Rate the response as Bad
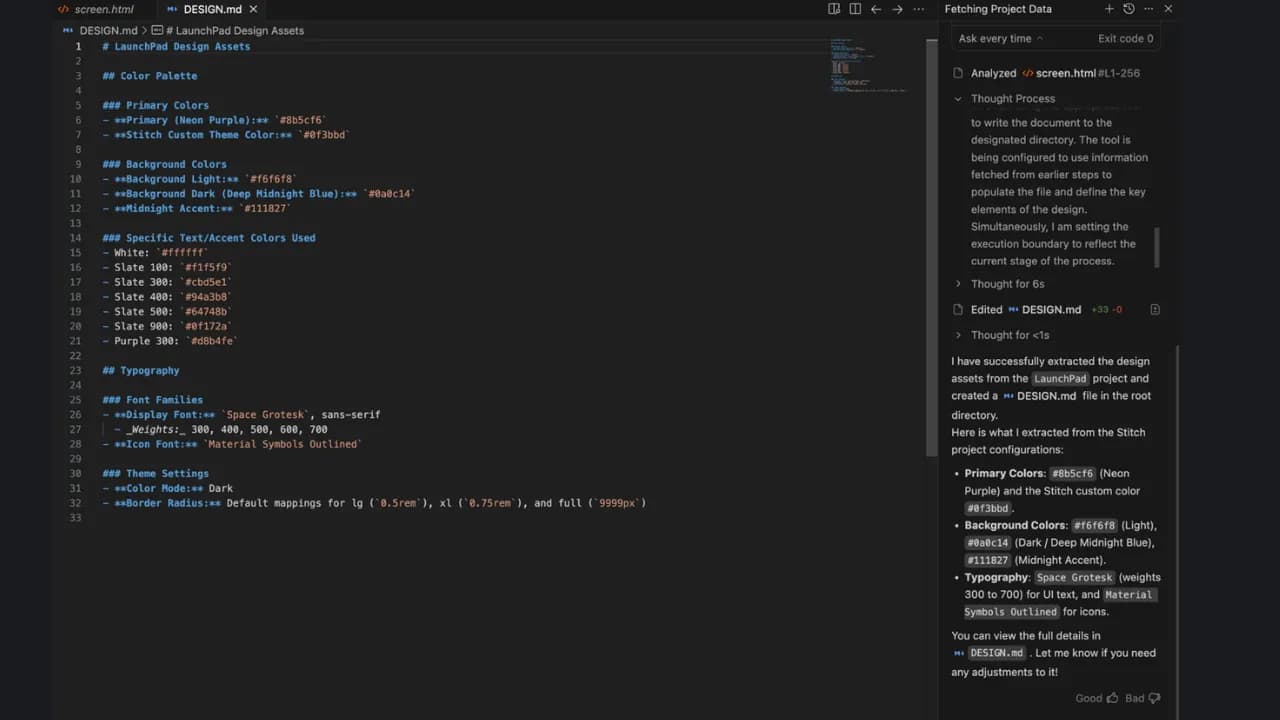The height and width of the screenshot is (720, 1280). (x=1142, y=698)
